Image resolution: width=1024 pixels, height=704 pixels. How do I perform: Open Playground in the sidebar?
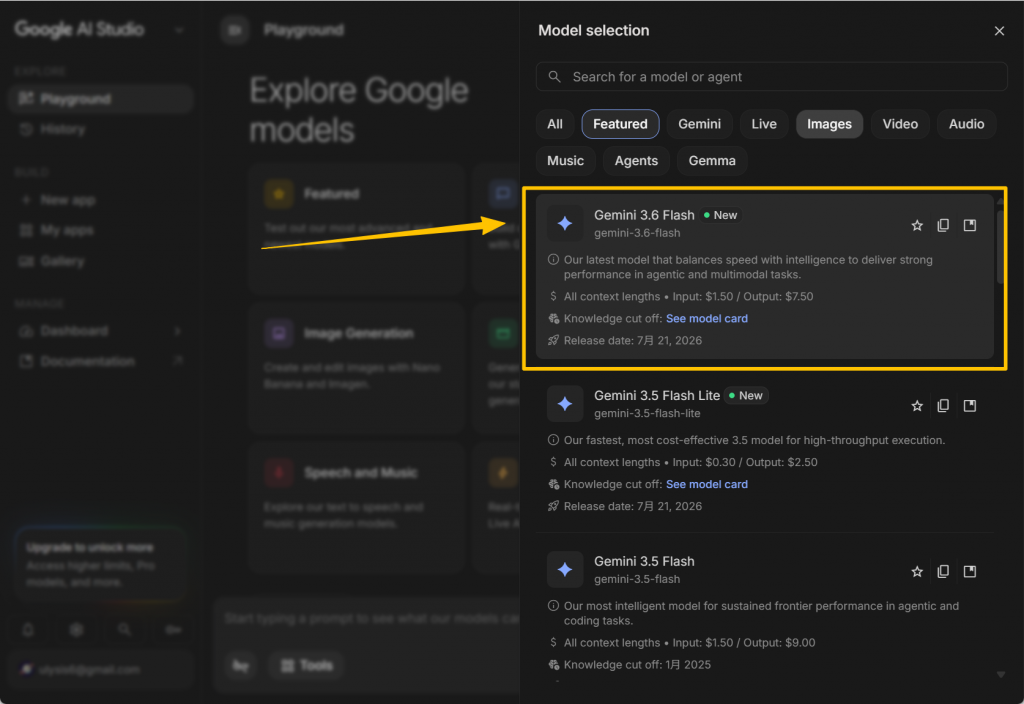pyautogui.click(x=101, y=99)
